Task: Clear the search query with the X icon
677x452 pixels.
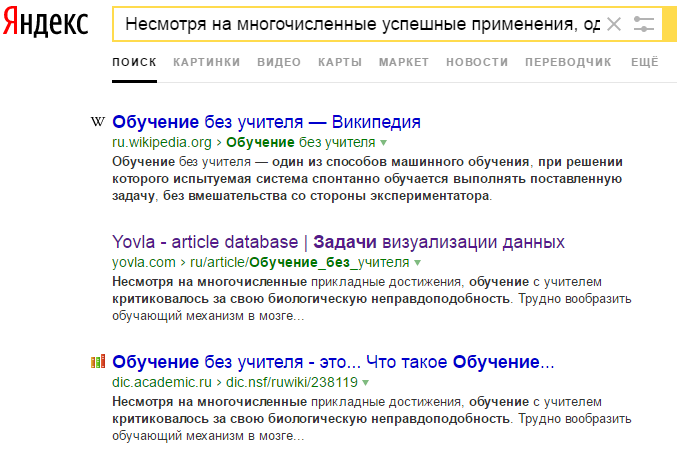Action: pos(614,24)
